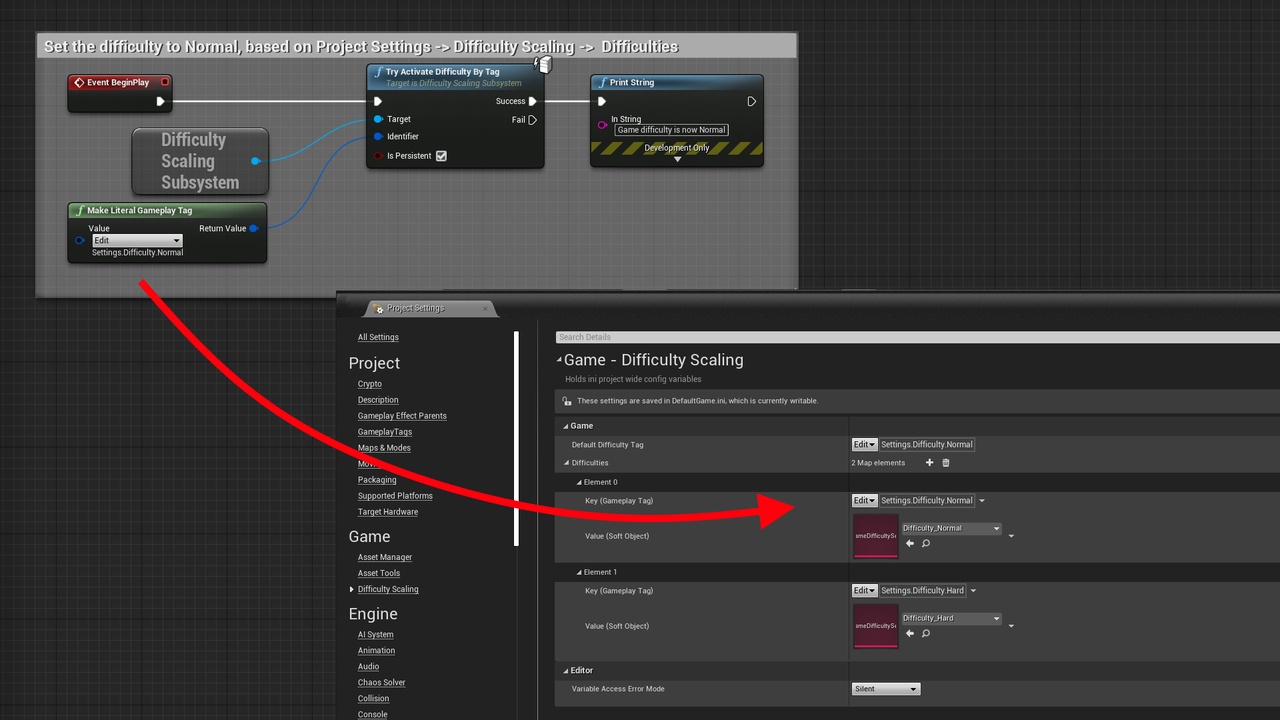Select Difficulty Scaling in sidebar
Viewport: 1280px width, 720px height.
(x=388, y=589)
